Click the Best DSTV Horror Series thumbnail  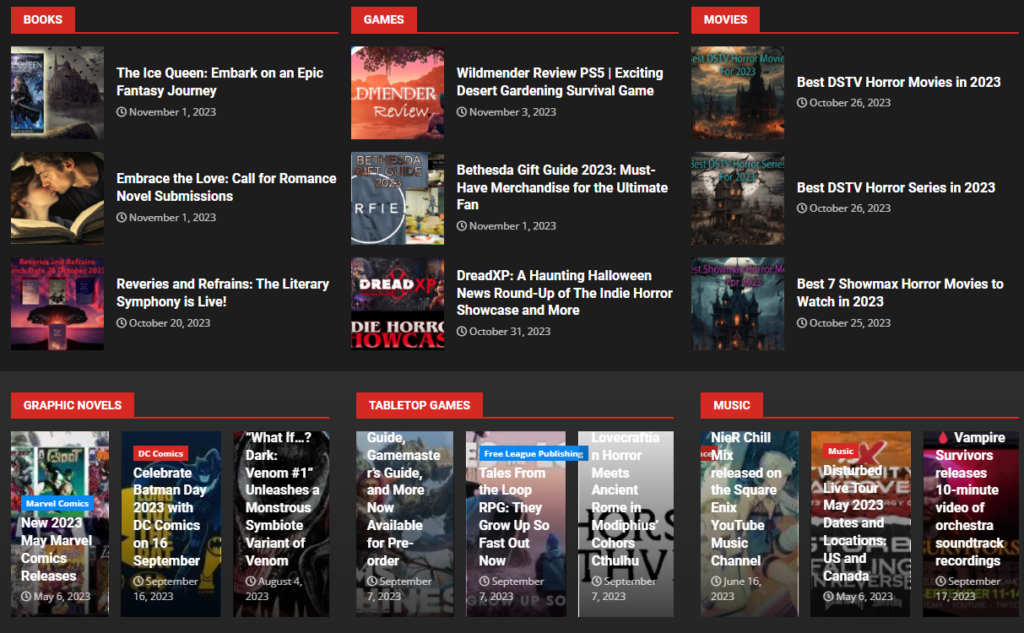(738, 198)
